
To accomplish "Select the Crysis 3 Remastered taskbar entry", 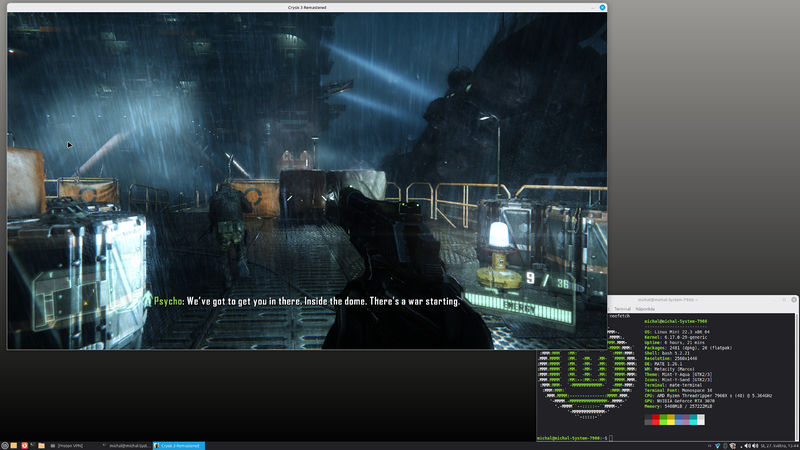I will (x=179, y=445).
